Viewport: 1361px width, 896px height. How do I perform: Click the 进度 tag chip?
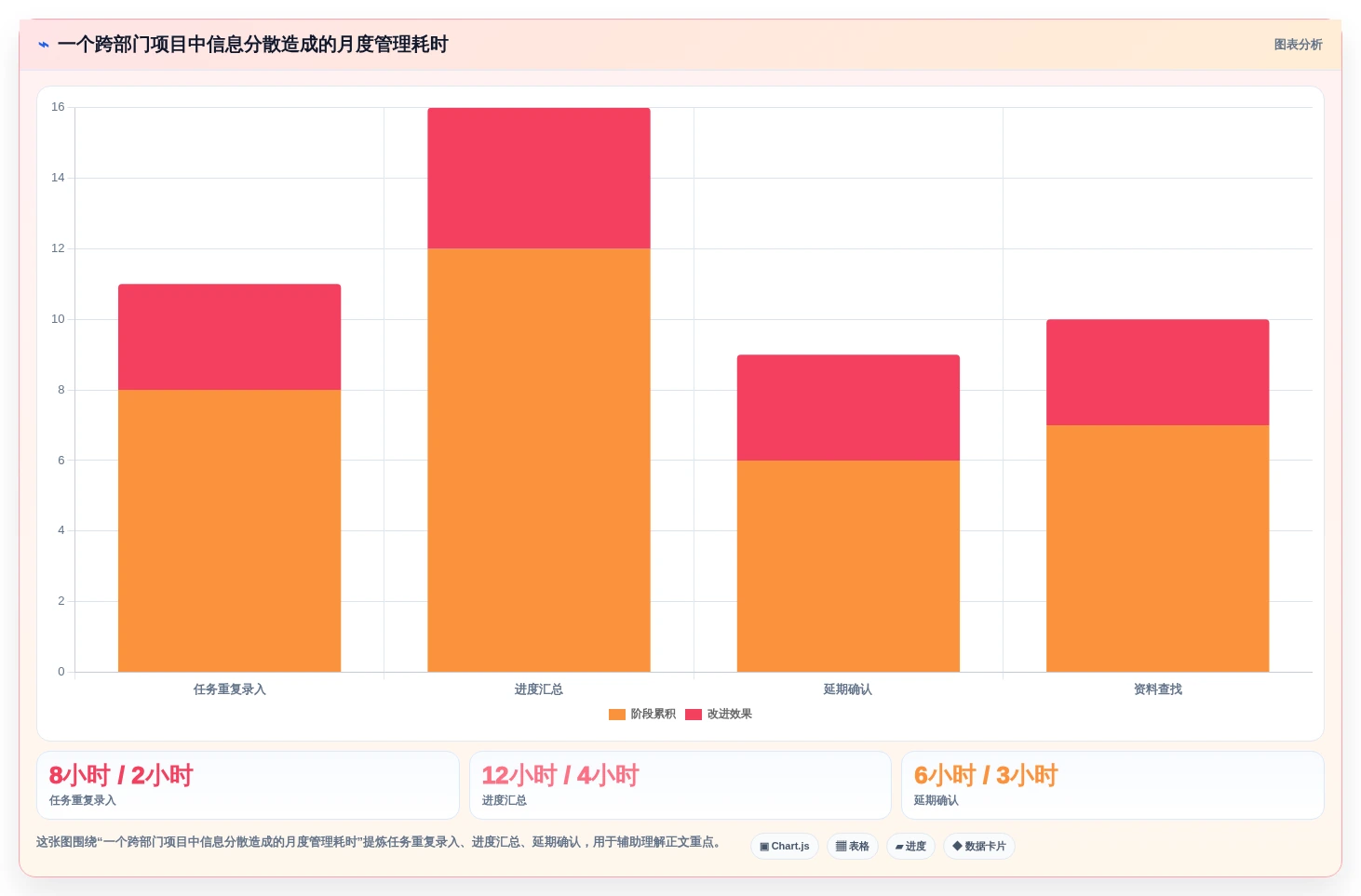(910, 847)
